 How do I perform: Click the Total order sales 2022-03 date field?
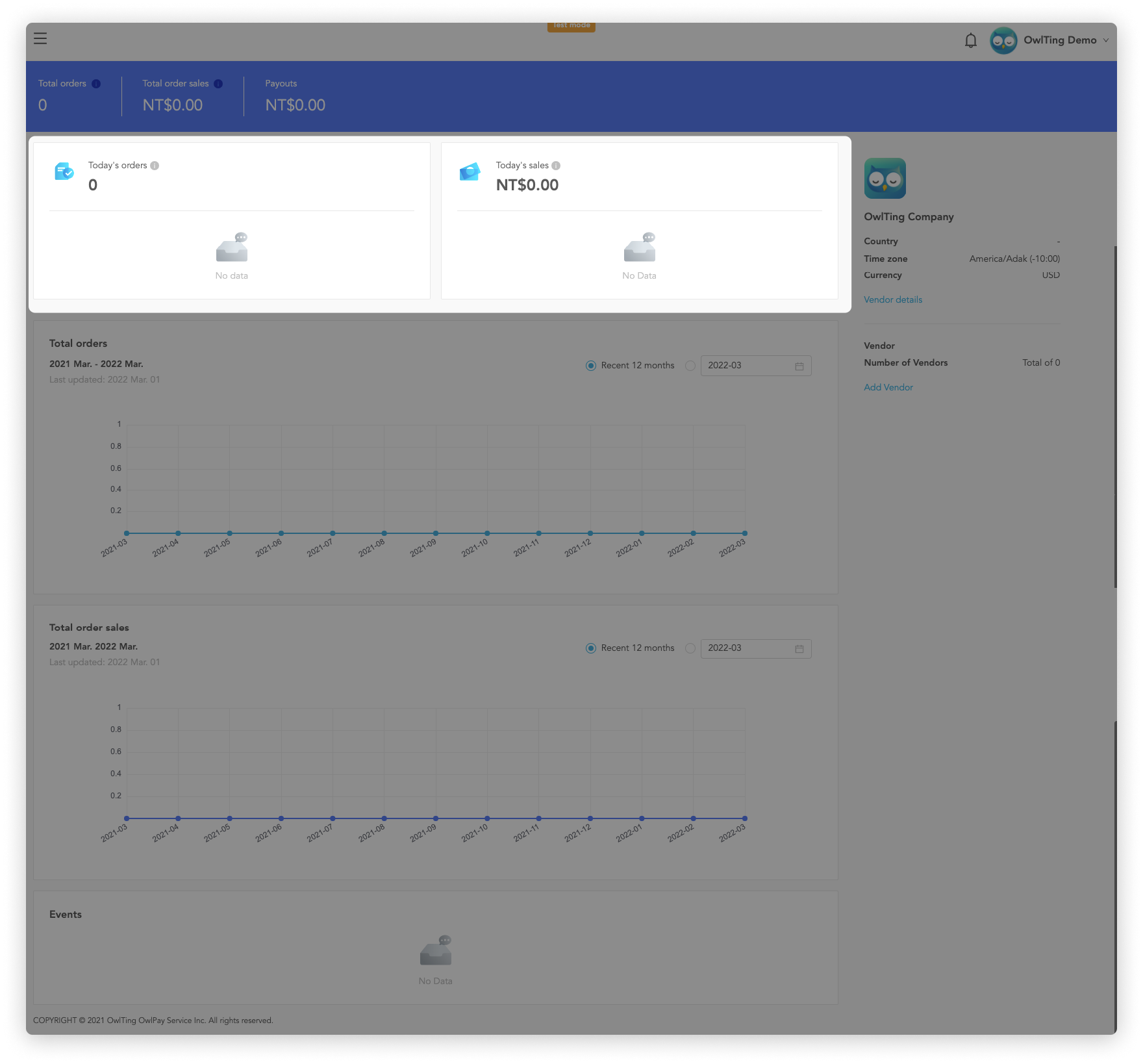756,648
